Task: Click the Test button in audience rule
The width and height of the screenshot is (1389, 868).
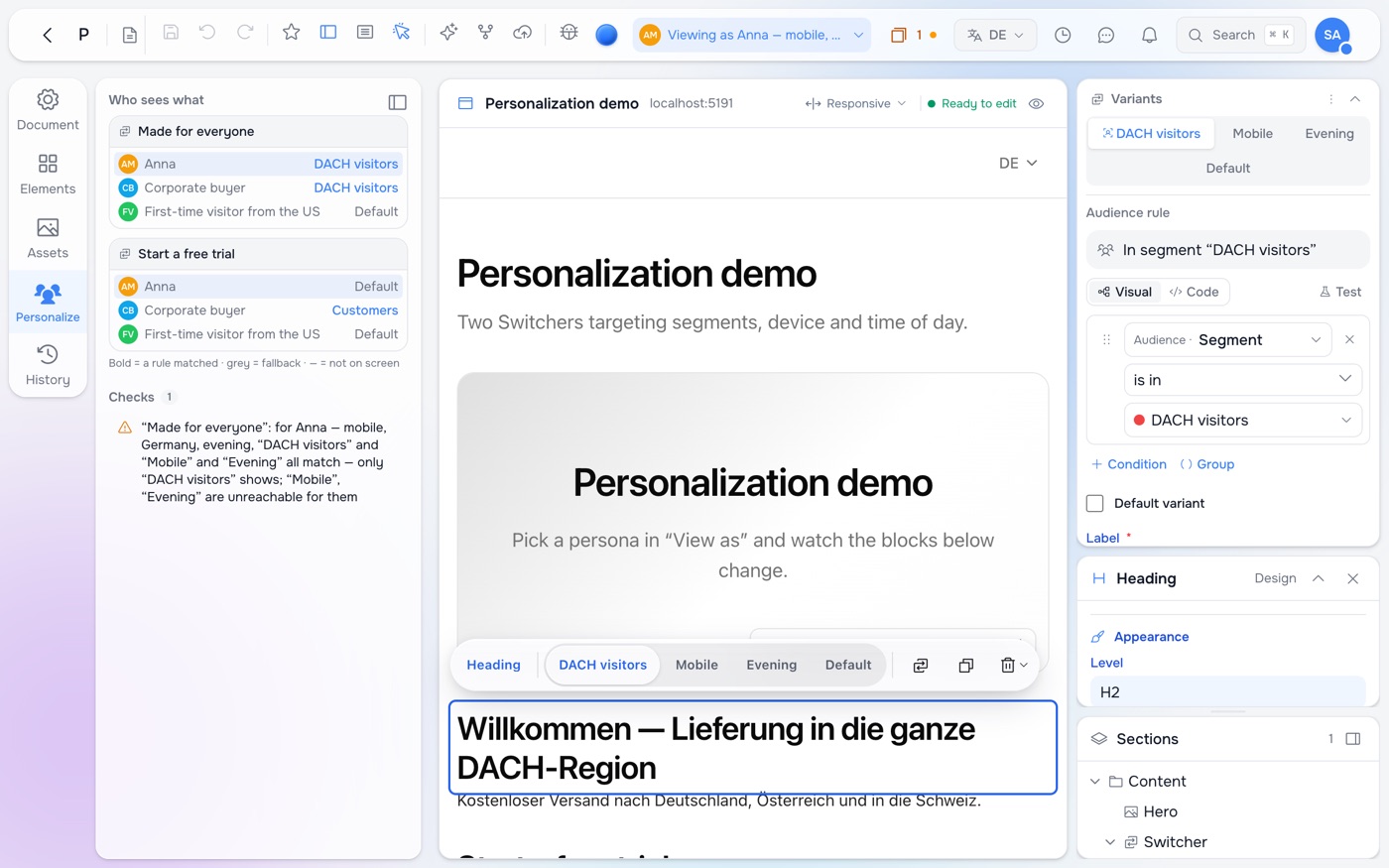Action: 1340,292
